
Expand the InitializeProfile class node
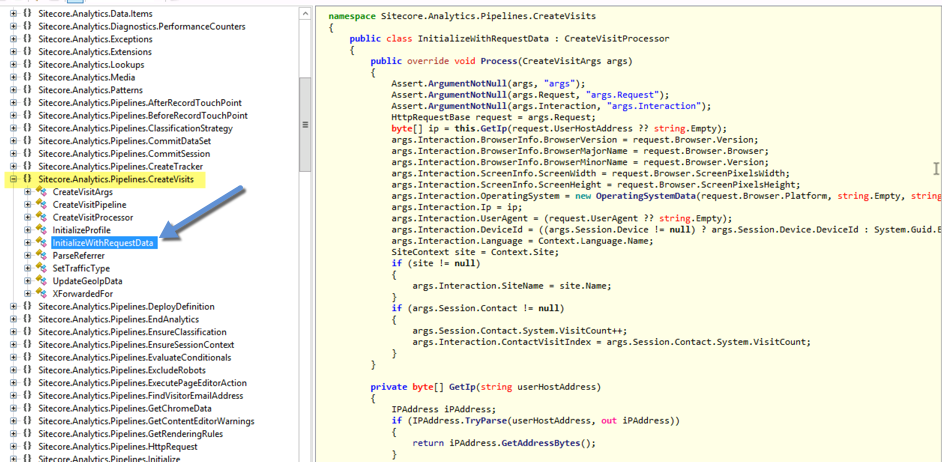coord(28,230)
